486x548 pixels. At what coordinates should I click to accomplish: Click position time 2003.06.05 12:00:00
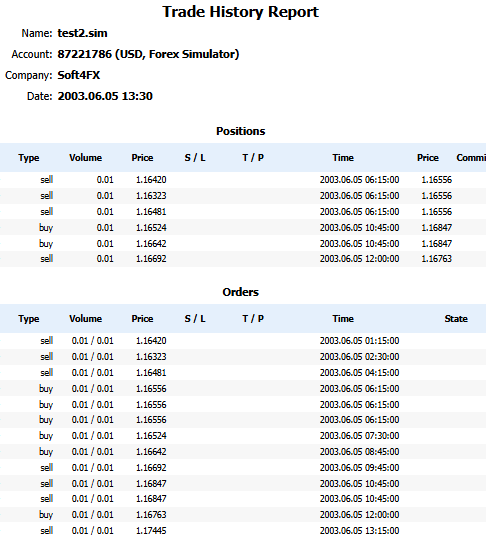tap(360, 259)
